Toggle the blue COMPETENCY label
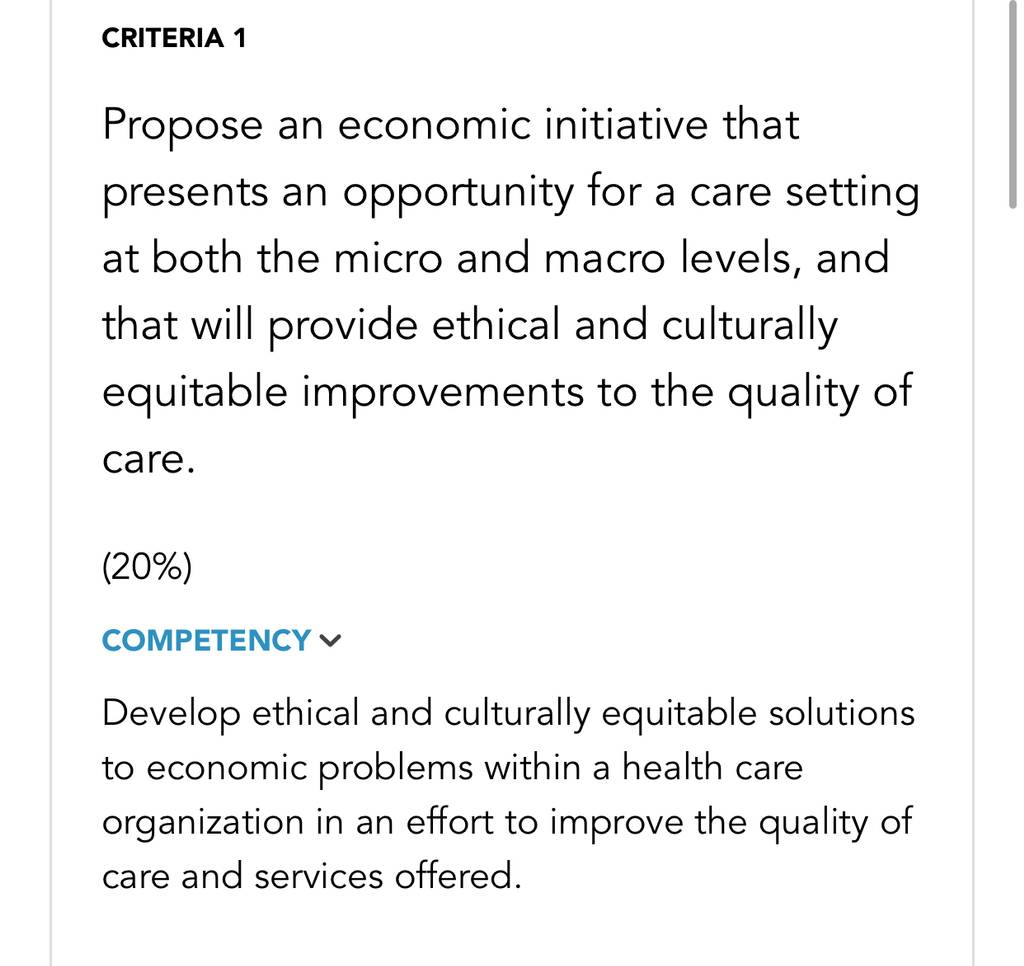Screen dimensions: 1024x966 coord(206,641)
